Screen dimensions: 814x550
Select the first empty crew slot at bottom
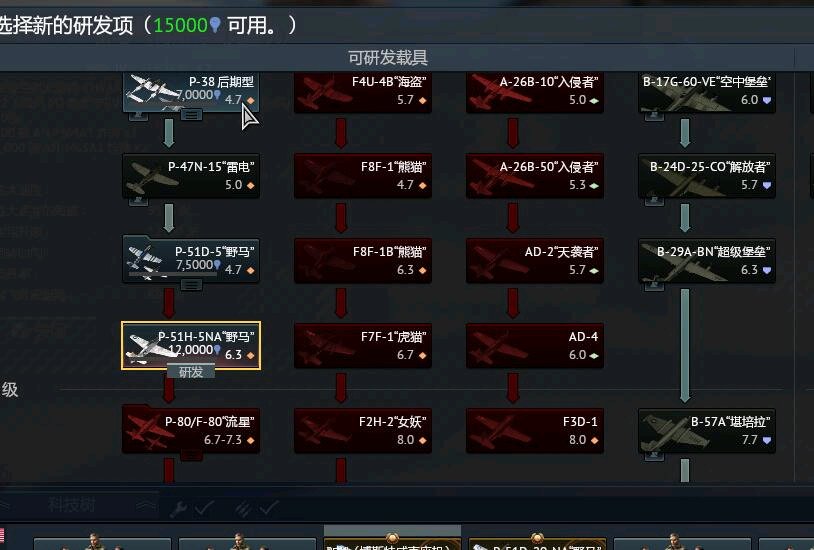[102, 544]
